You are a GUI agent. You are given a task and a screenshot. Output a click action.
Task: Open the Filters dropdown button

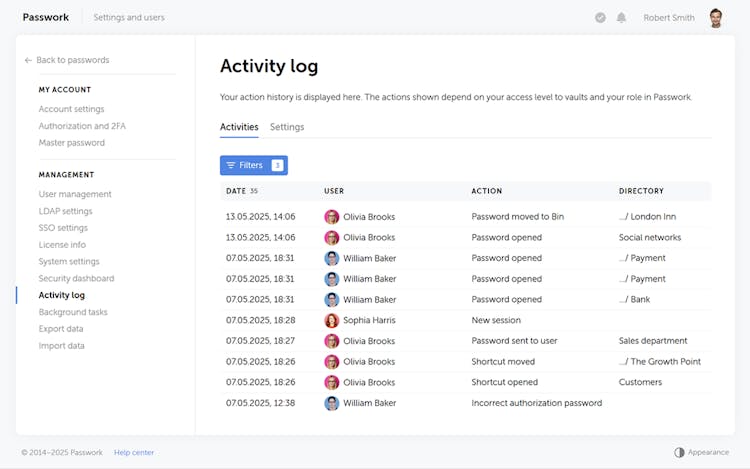(253, 165)
